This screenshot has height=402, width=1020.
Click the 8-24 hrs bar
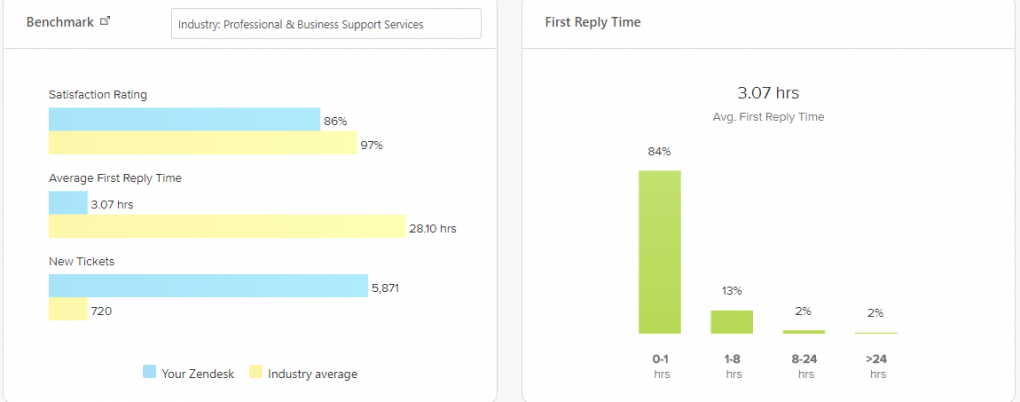click(x=804, y=332)
